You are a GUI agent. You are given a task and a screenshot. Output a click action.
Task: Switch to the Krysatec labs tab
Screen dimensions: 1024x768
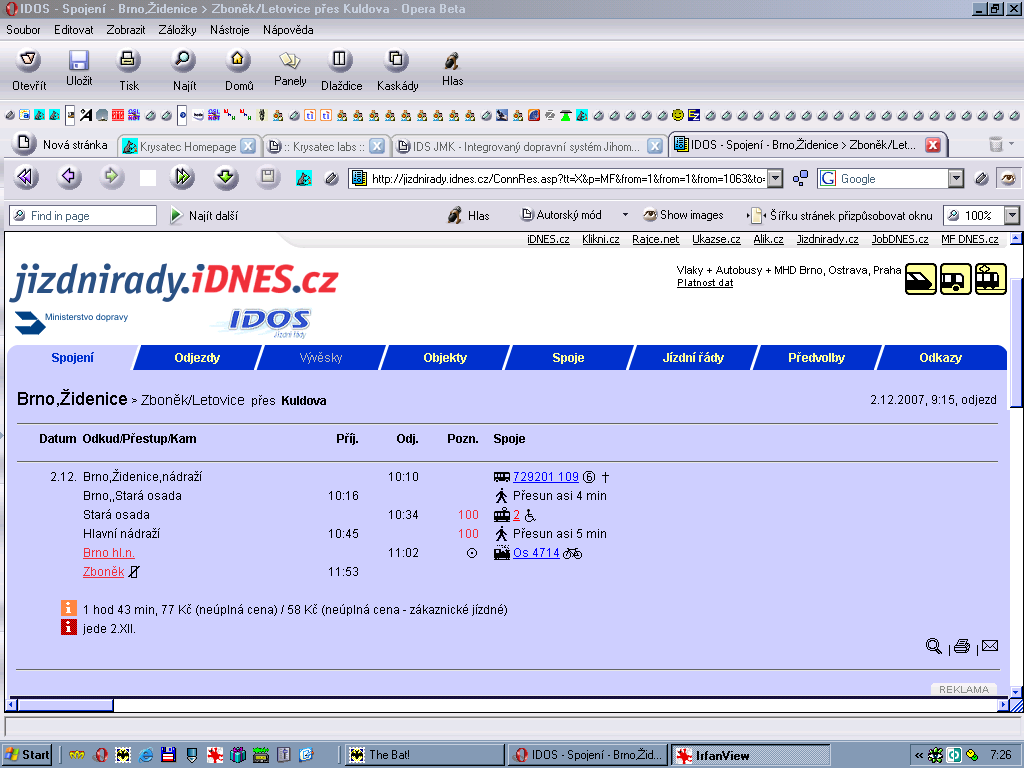328,146
